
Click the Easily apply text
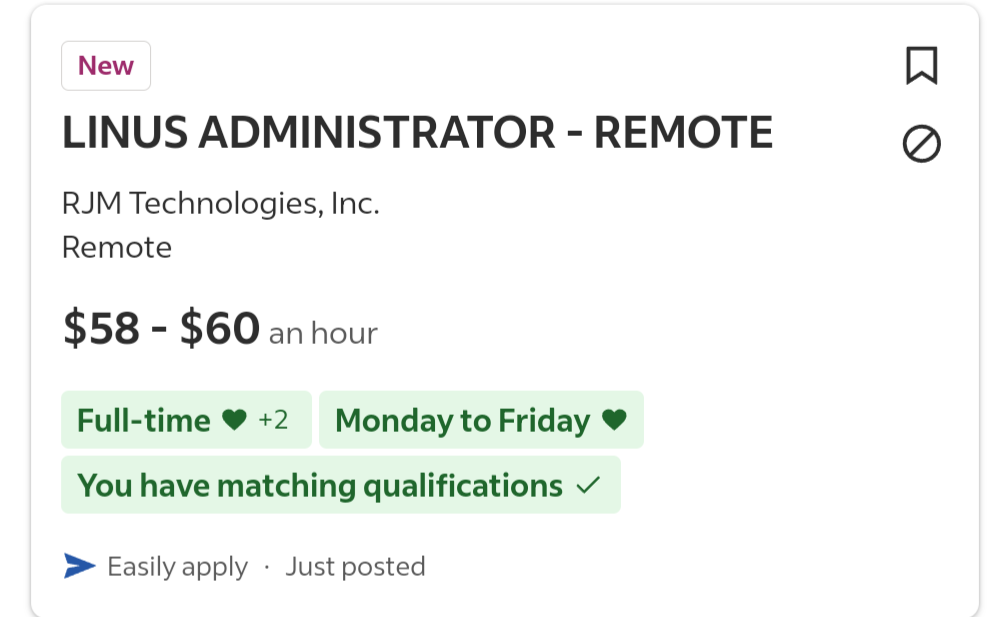[177, 567]
